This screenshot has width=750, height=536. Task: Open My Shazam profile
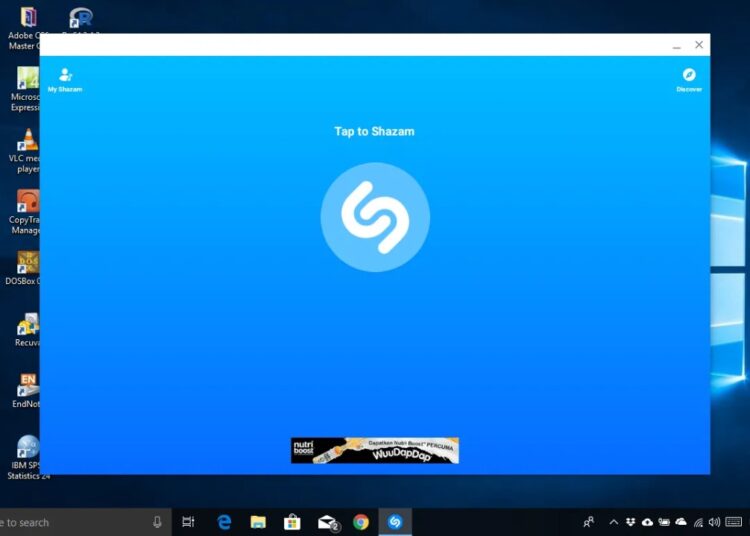click(x=65, y=80)
